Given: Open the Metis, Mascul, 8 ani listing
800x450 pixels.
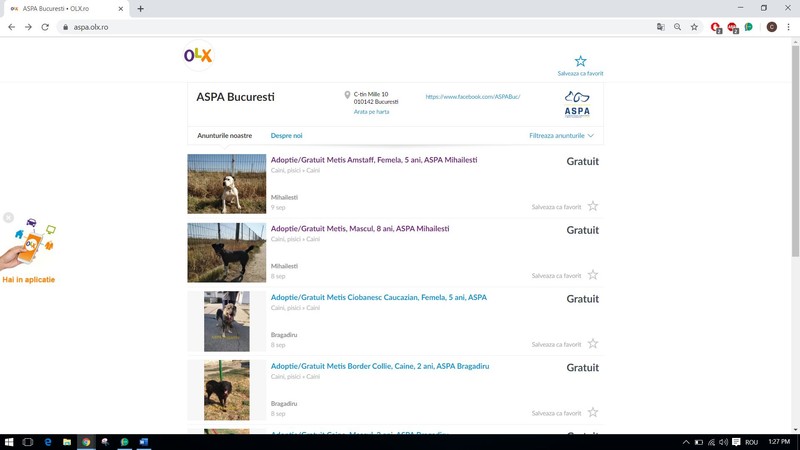Looking at the screenshot, I should click(x=360, y=229).
